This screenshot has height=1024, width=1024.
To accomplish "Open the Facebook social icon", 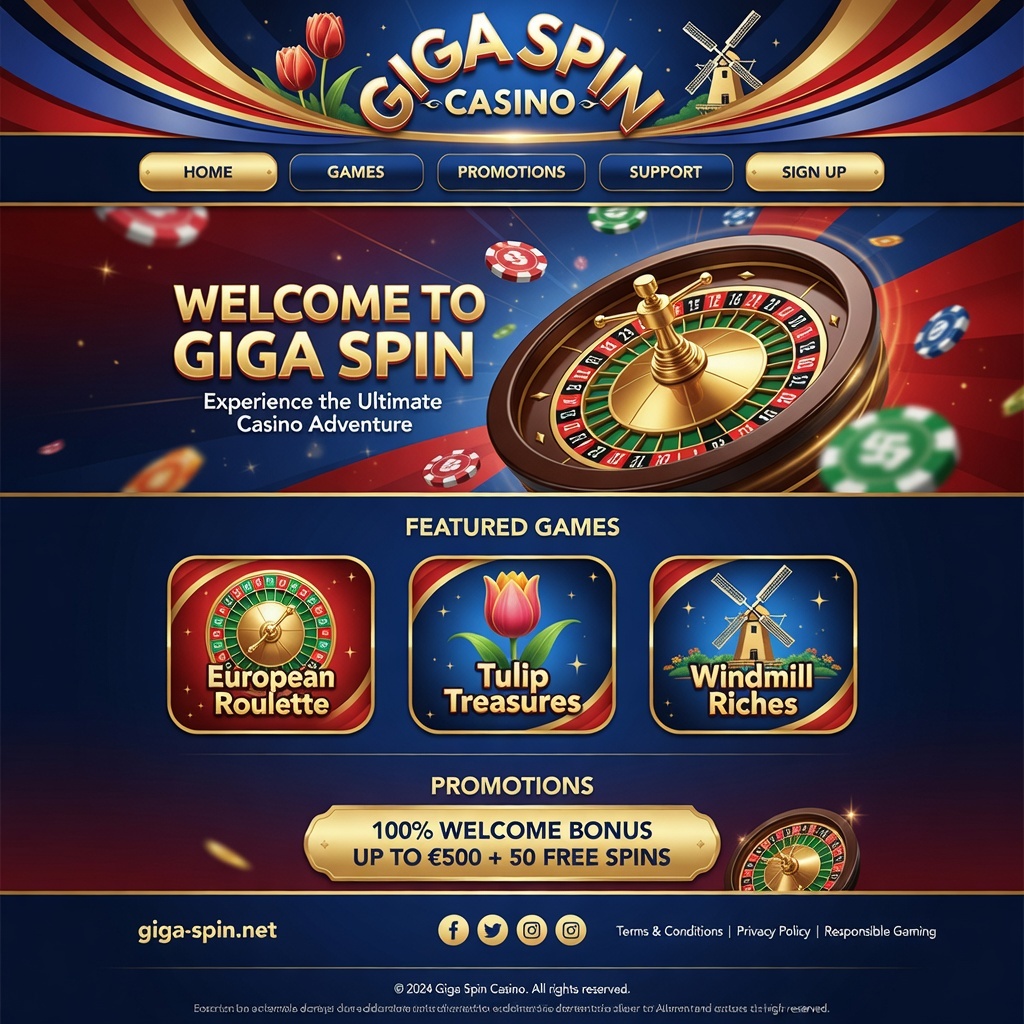I will tap(453, 929).
